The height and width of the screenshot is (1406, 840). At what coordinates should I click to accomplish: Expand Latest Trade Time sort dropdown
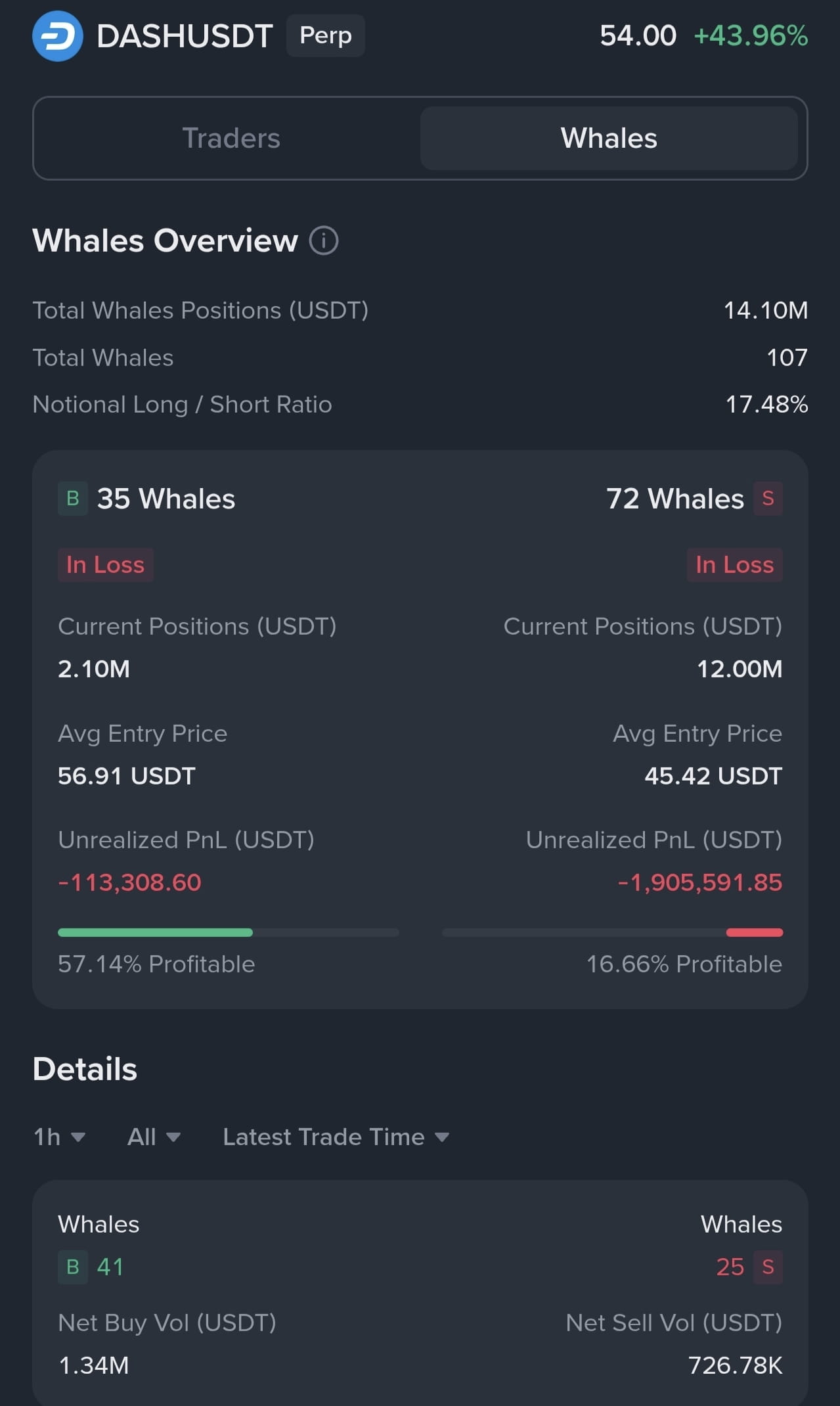point(336,1137)
